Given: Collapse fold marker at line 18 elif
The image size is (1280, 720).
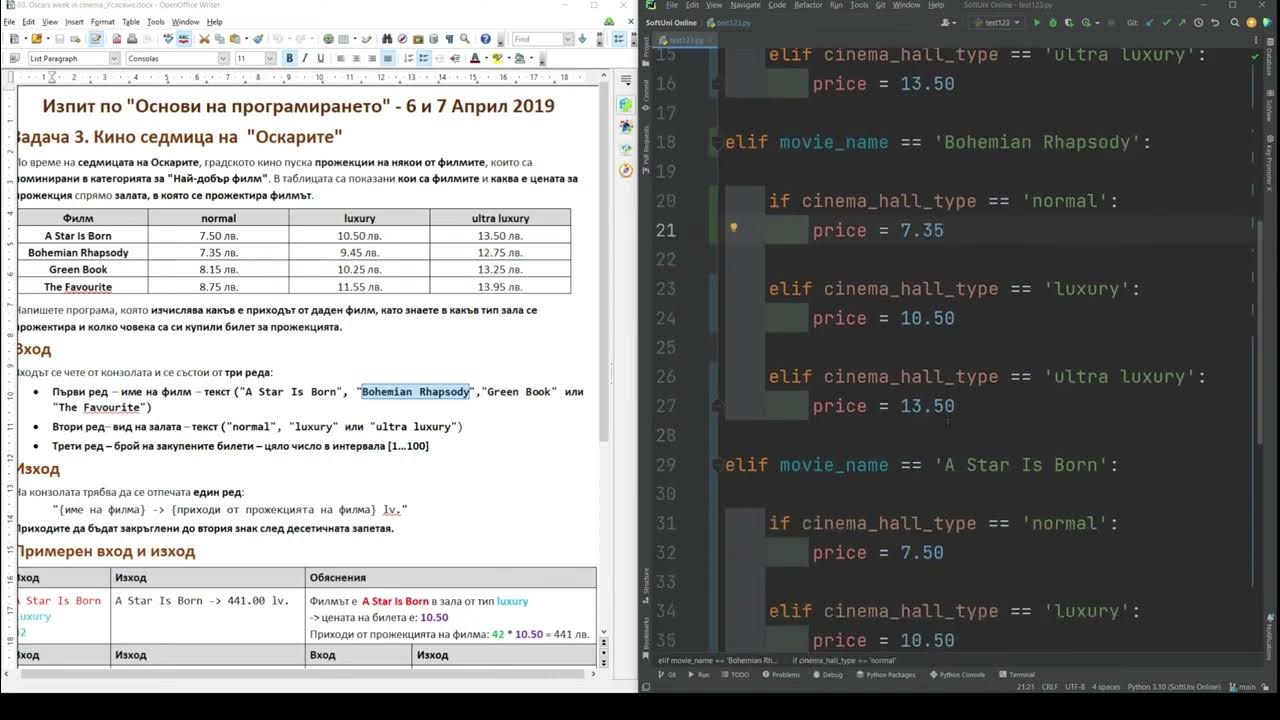Looking at the screenshot, I should [x=717, y=142].
